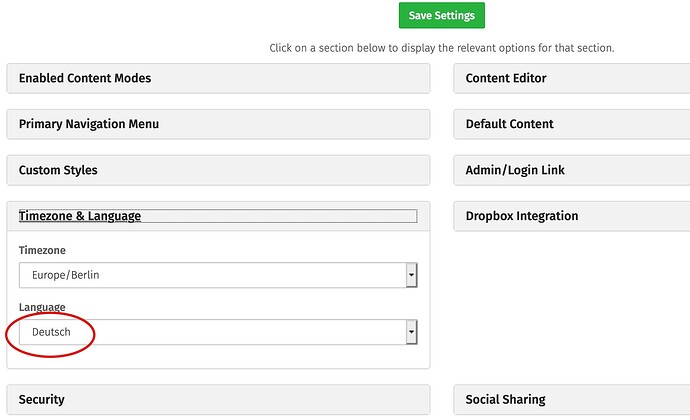The image size is (690, 420).
Task: Expand the Custom Styles section
Action: [218, 170]
